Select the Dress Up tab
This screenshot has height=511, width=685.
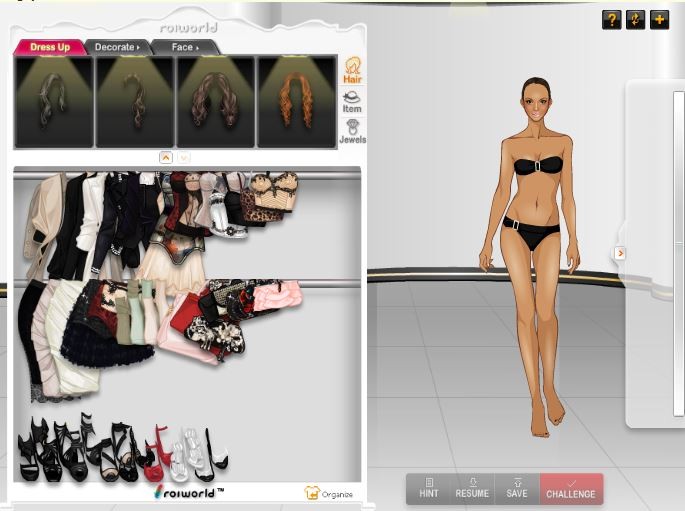point(49,47)
